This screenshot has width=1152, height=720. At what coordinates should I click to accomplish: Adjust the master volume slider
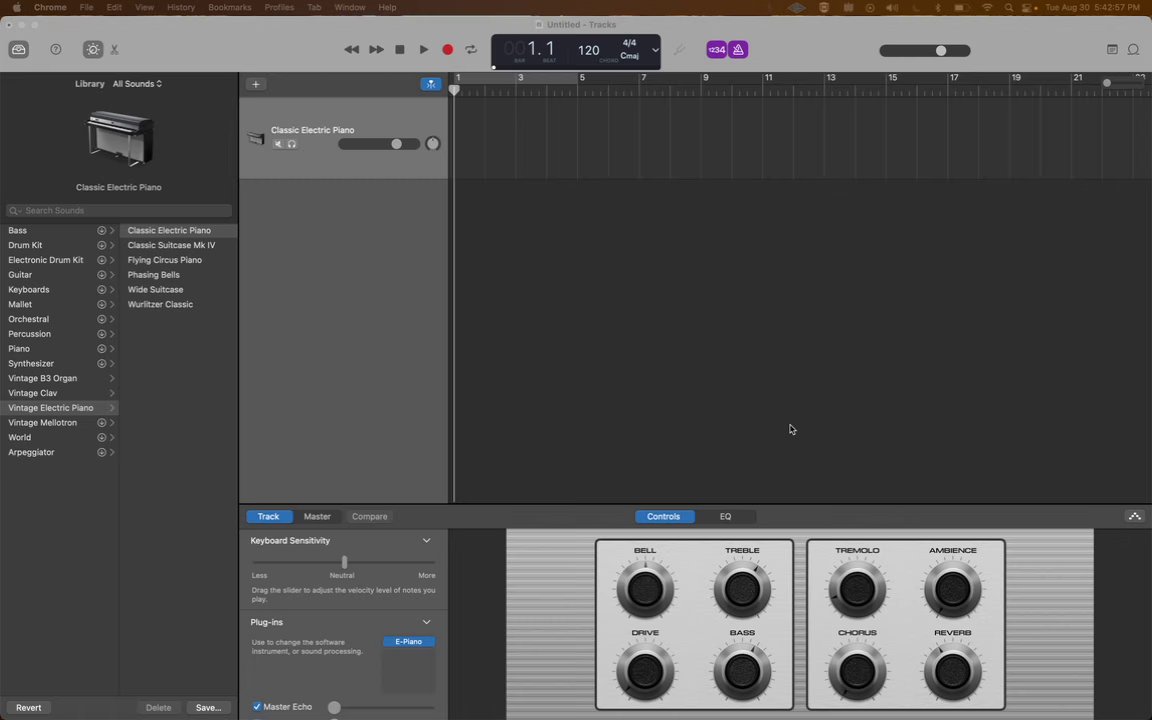coord(925,50)
